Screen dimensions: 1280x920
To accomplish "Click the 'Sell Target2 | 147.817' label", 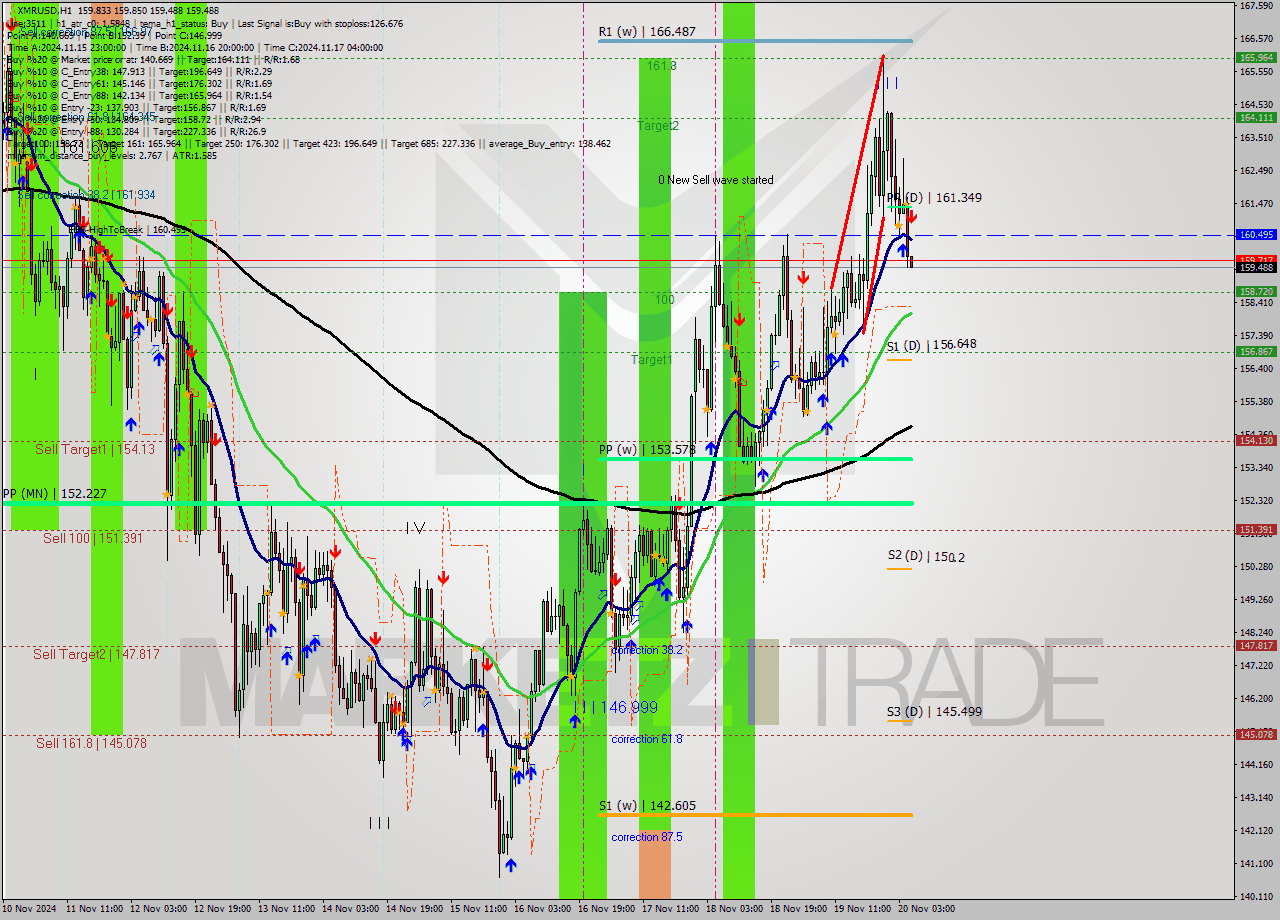I will coord(96,654).
